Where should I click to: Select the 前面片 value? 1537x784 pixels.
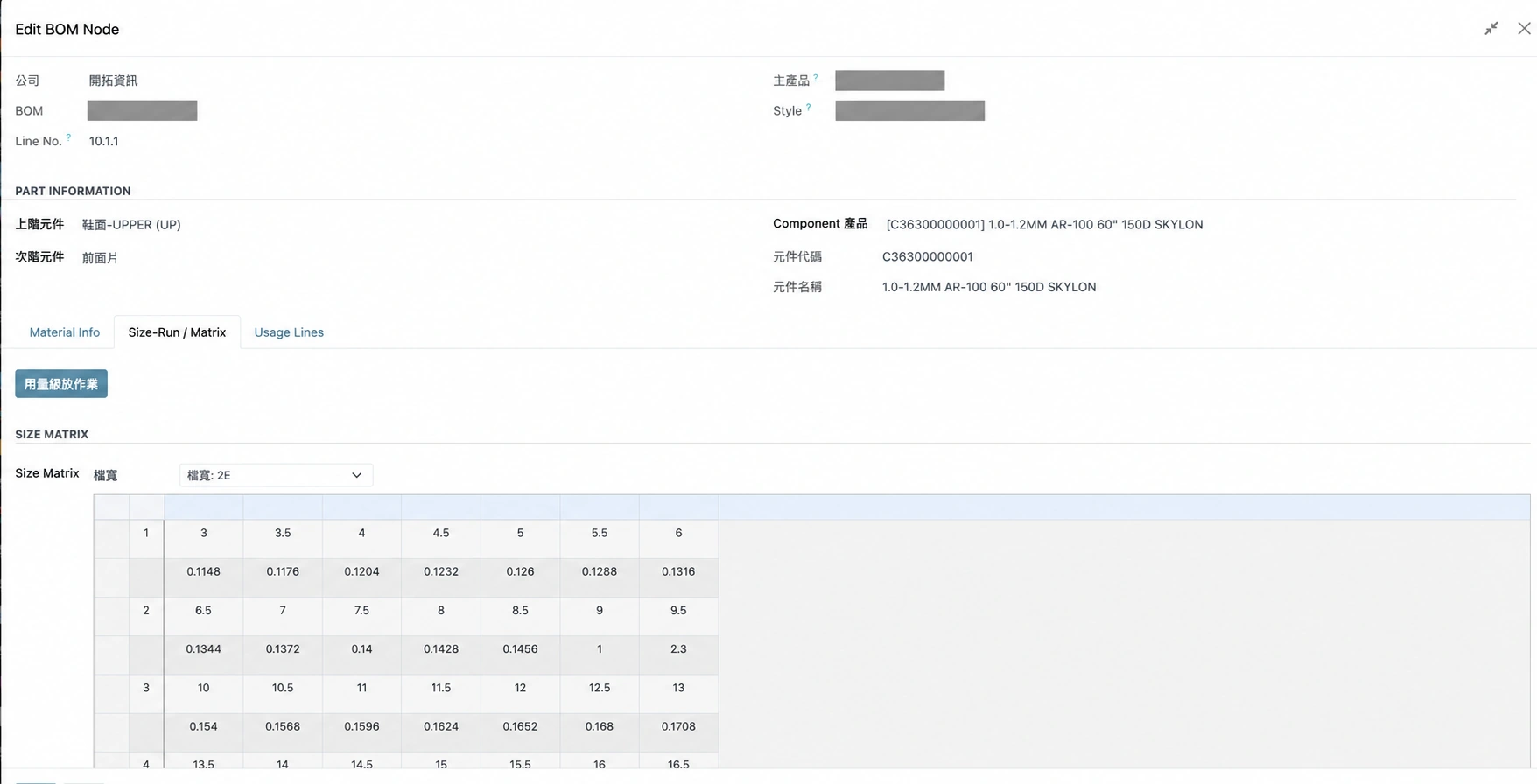(100, 258)
